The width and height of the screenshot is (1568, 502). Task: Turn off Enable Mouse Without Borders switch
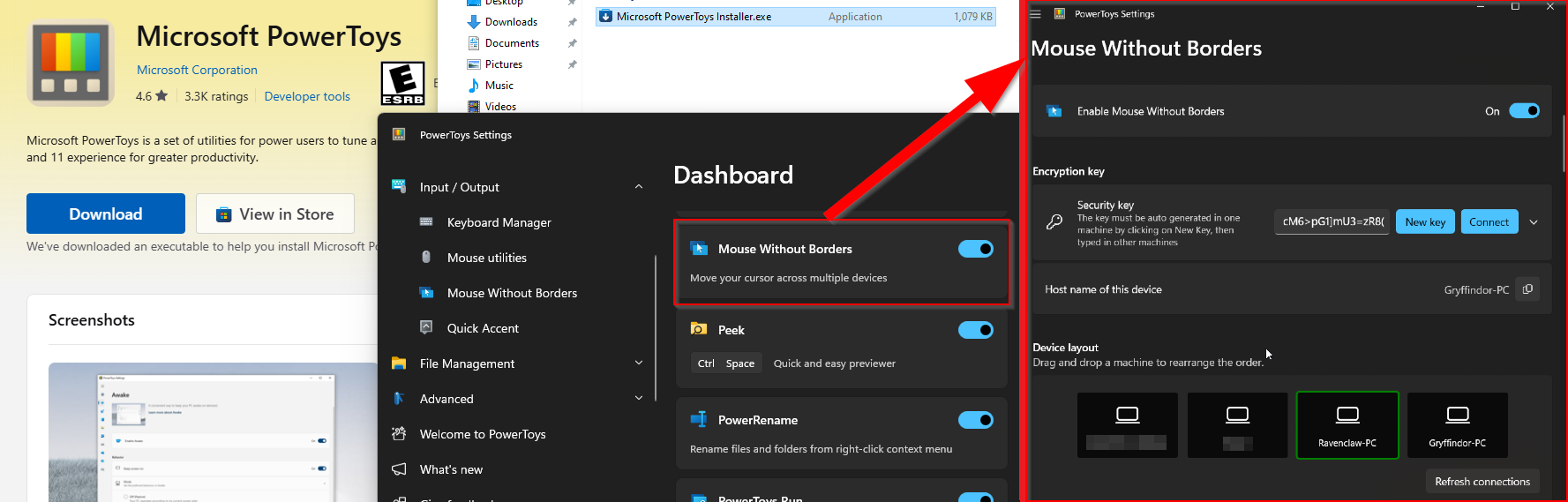pos(1524,111)
